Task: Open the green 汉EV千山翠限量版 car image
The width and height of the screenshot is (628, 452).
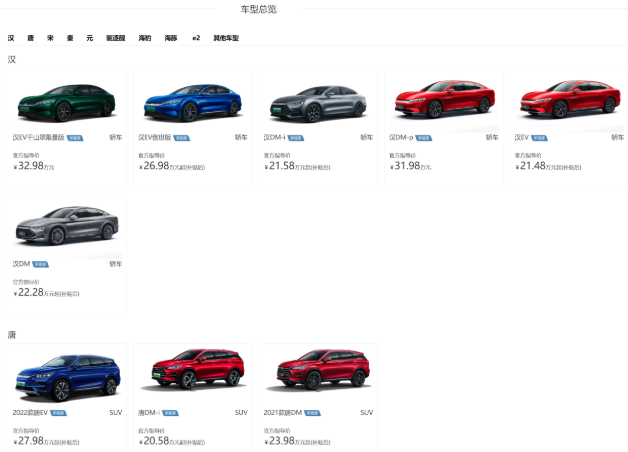Action: tap(66, 102)
